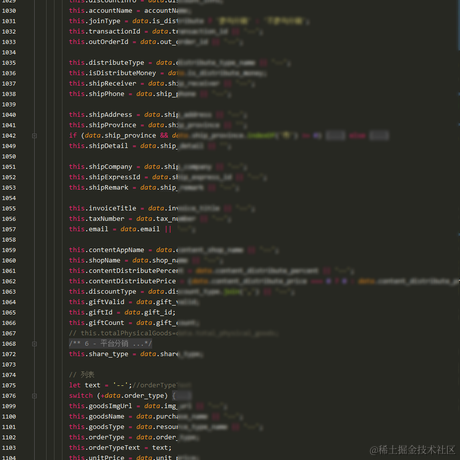460x460 pixels.
Task: Place cursor on 'this.shipRemark' code line
Action: tap(154, 188)
